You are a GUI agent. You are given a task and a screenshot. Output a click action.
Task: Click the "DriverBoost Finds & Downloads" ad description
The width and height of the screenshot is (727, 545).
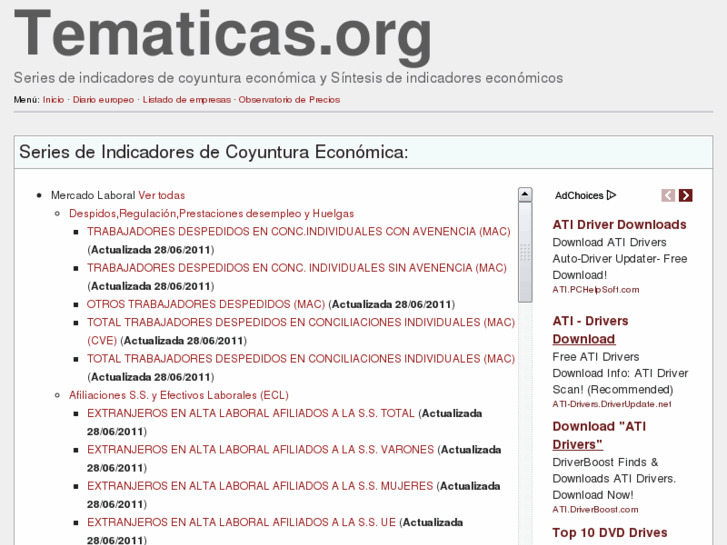coord(614,478)
